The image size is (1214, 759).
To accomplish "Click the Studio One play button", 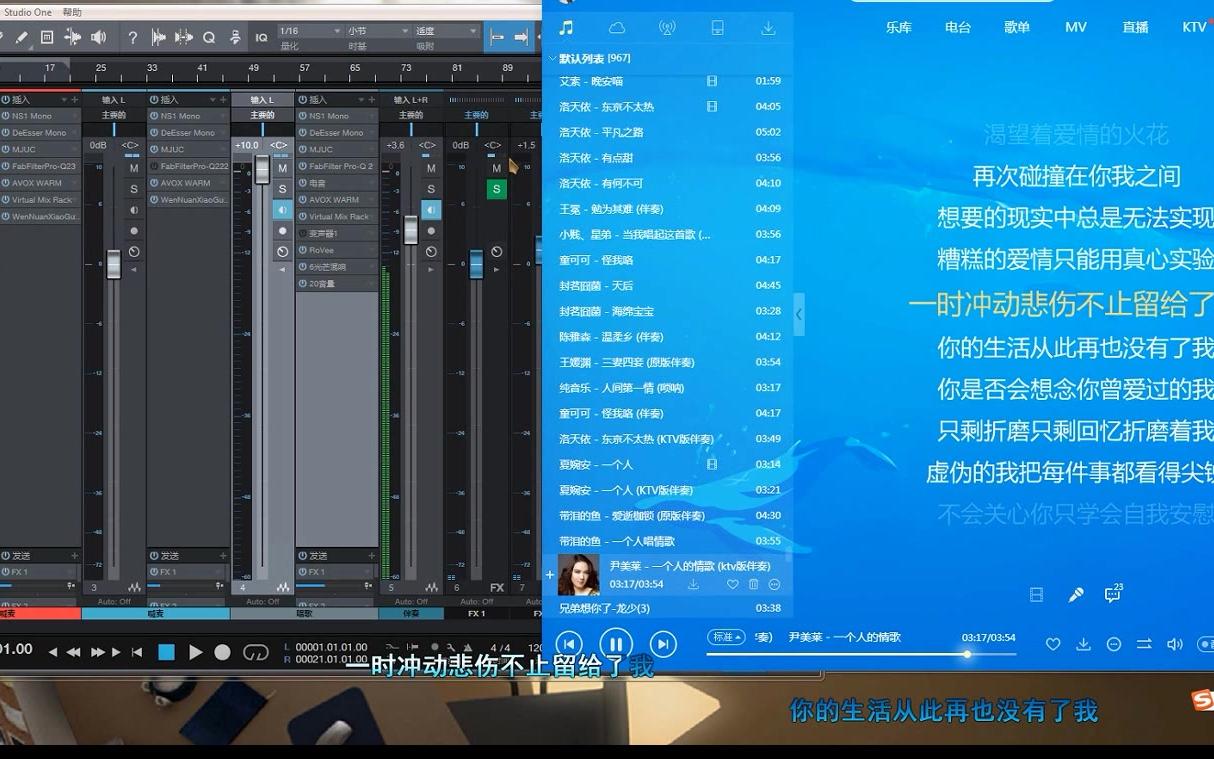I will click(196, 652).
